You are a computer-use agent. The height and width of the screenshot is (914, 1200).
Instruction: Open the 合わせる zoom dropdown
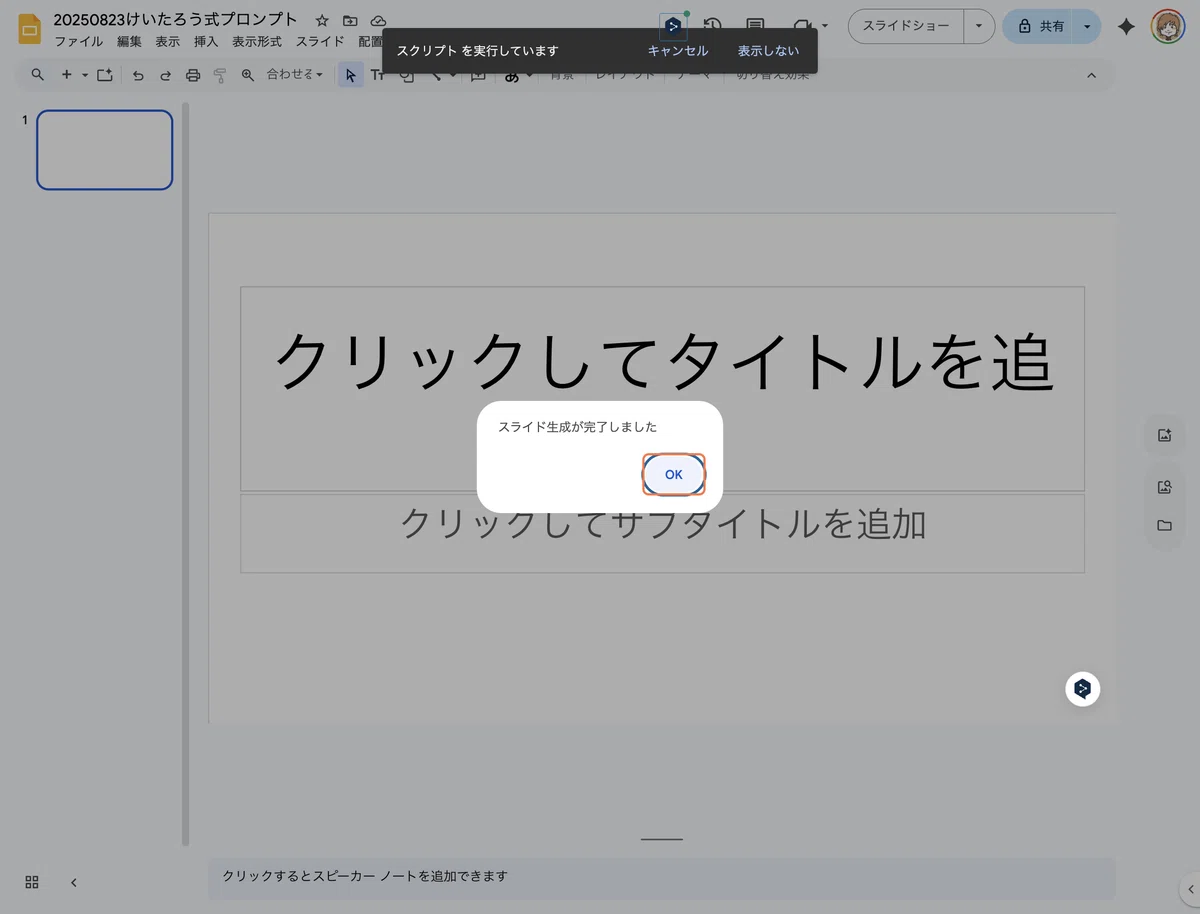(x=295, y=75)
